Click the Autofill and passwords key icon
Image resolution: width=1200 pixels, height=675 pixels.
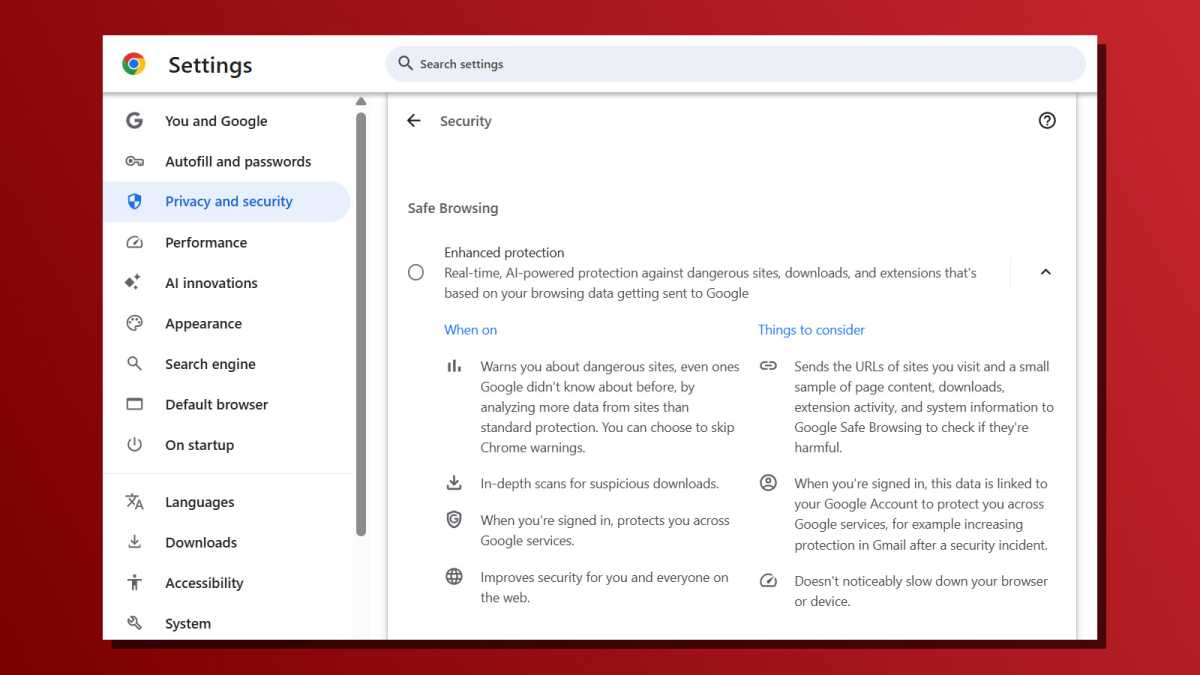[x=135, y=161]
